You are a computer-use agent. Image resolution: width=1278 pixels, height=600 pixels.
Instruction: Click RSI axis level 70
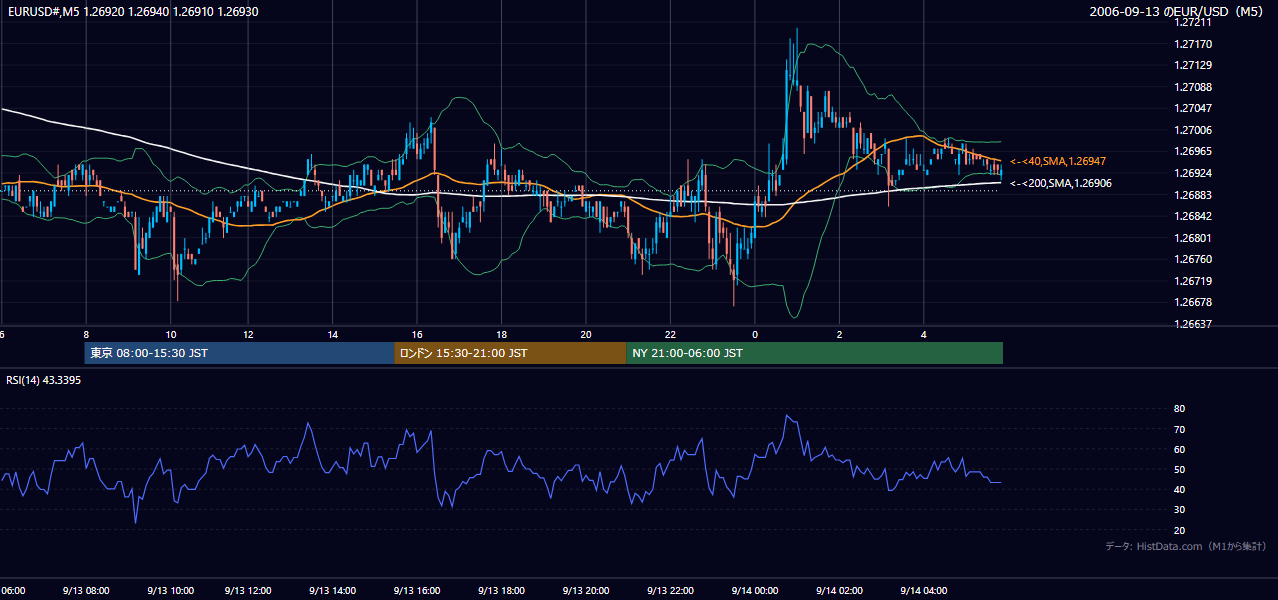tap(1180, 429)
